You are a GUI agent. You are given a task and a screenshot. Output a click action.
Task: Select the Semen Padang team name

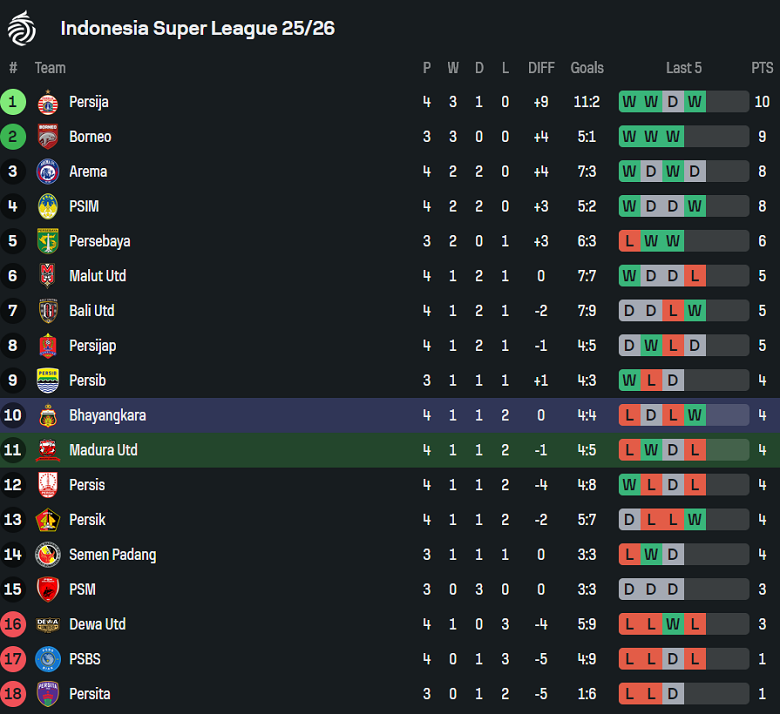pyautogui.click(x=112, y=555)
